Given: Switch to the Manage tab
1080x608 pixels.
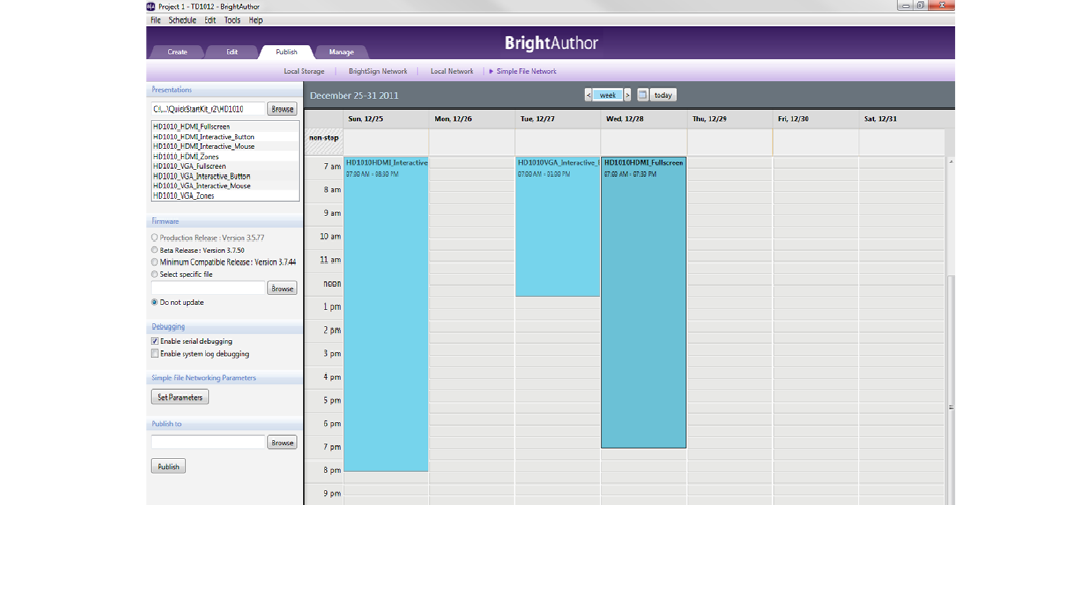Looking at the screenshot, I should (x=341, y=52).
